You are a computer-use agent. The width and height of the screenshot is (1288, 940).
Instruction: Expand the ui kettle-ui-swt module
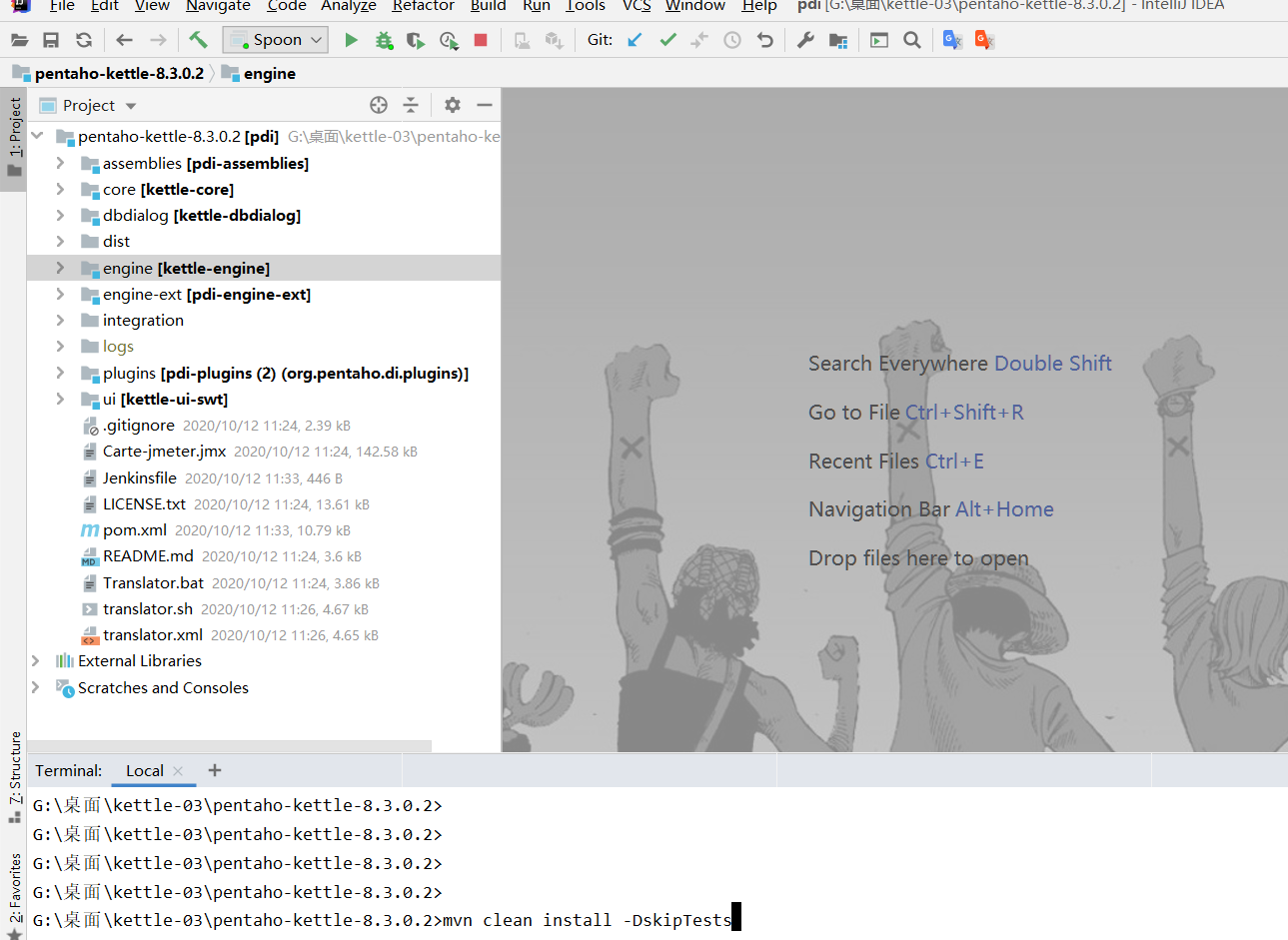click(x=60, y=399)
